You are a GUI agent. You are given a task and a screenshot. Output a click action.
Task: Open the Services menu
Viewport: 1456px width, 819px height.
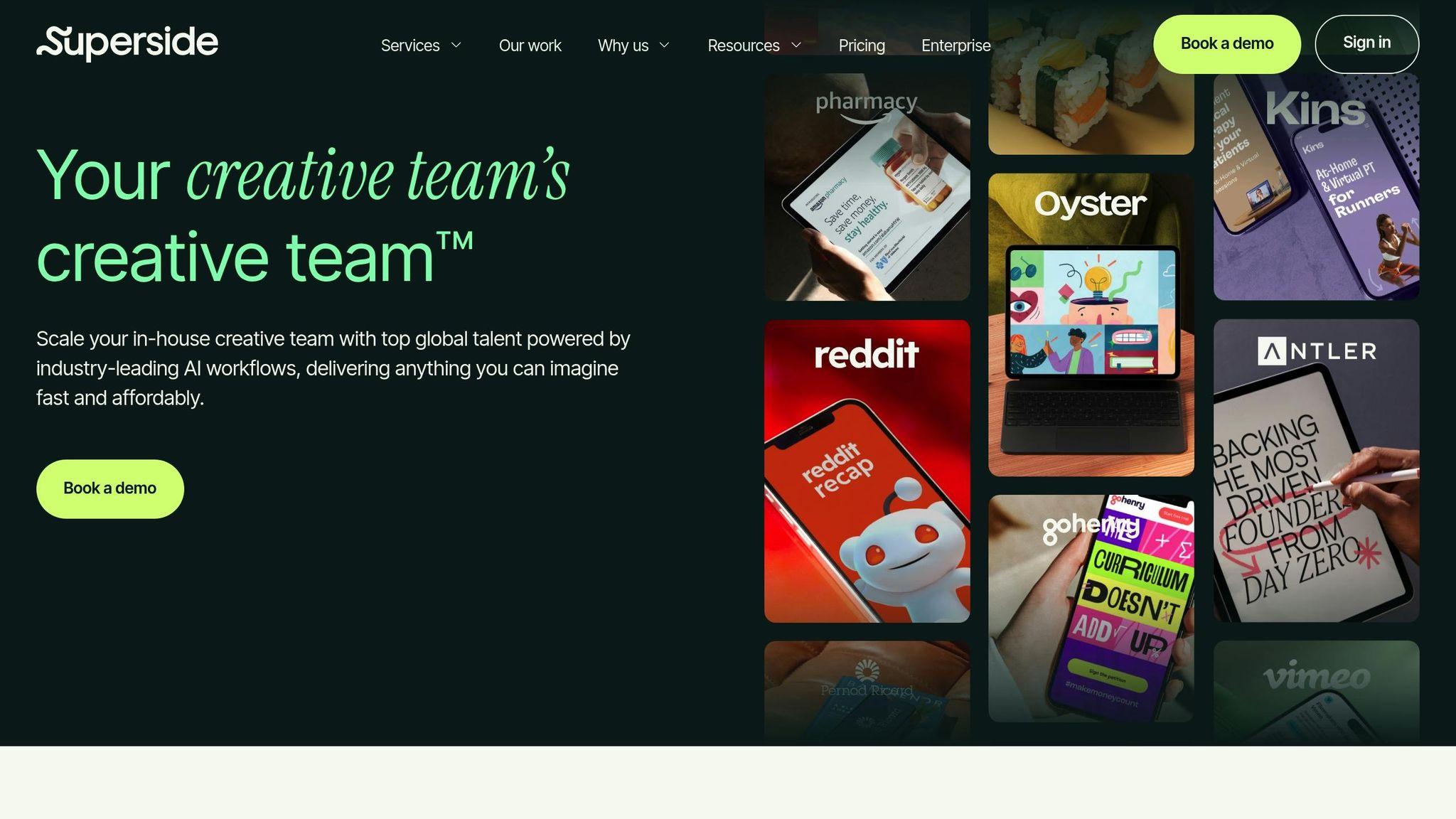[410, 45]
